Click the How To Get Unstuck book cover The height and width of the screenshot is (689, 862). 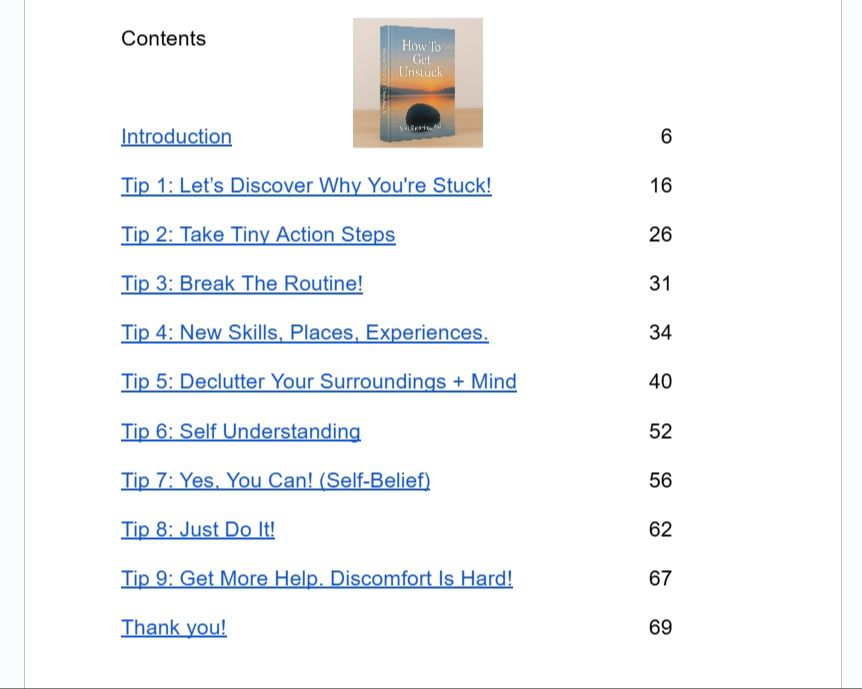tap(418, 82)
